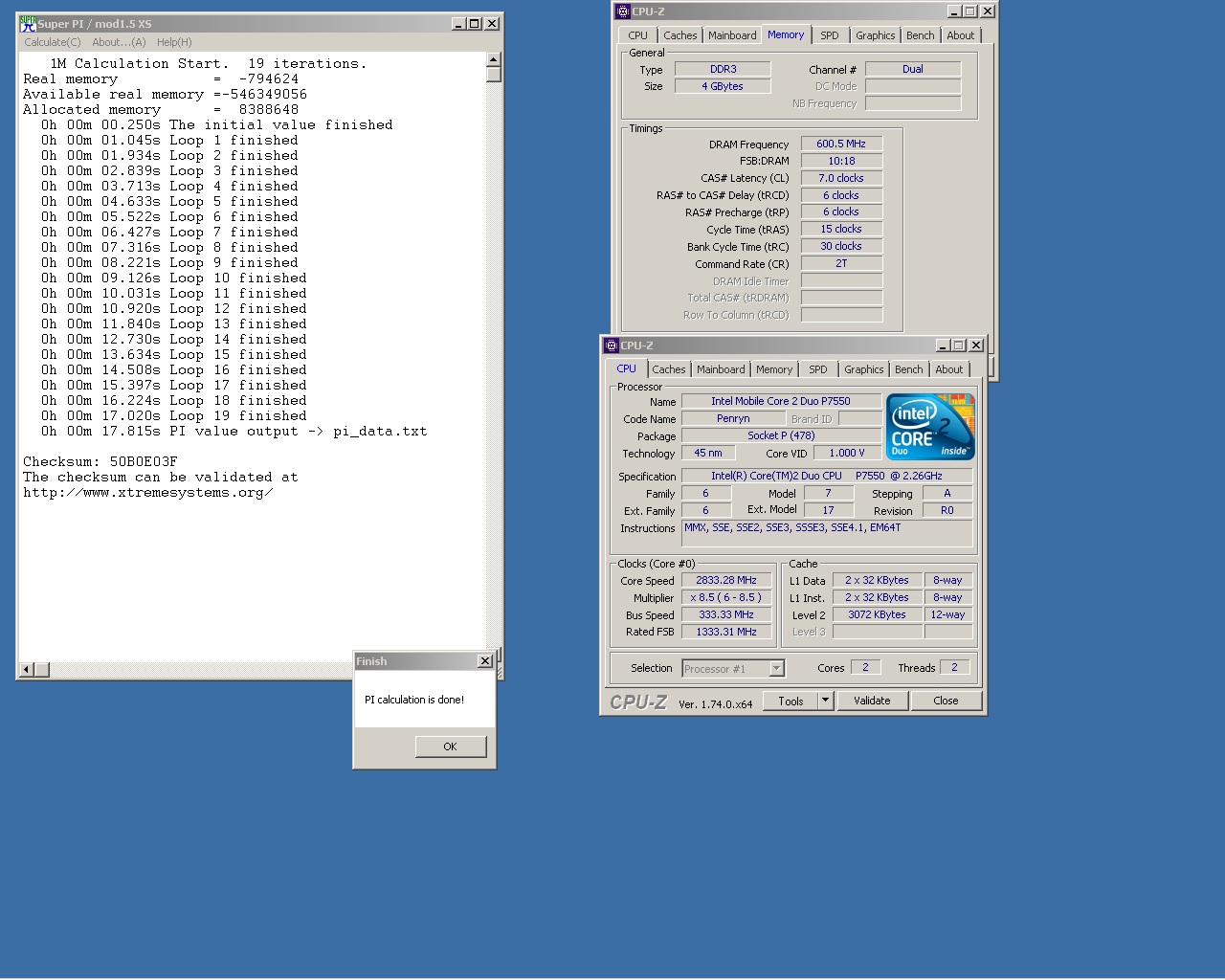Click the Multiplier x 8.5 value
The height and width of the screenshot is (980, 1225).
(x=726, y=597)
